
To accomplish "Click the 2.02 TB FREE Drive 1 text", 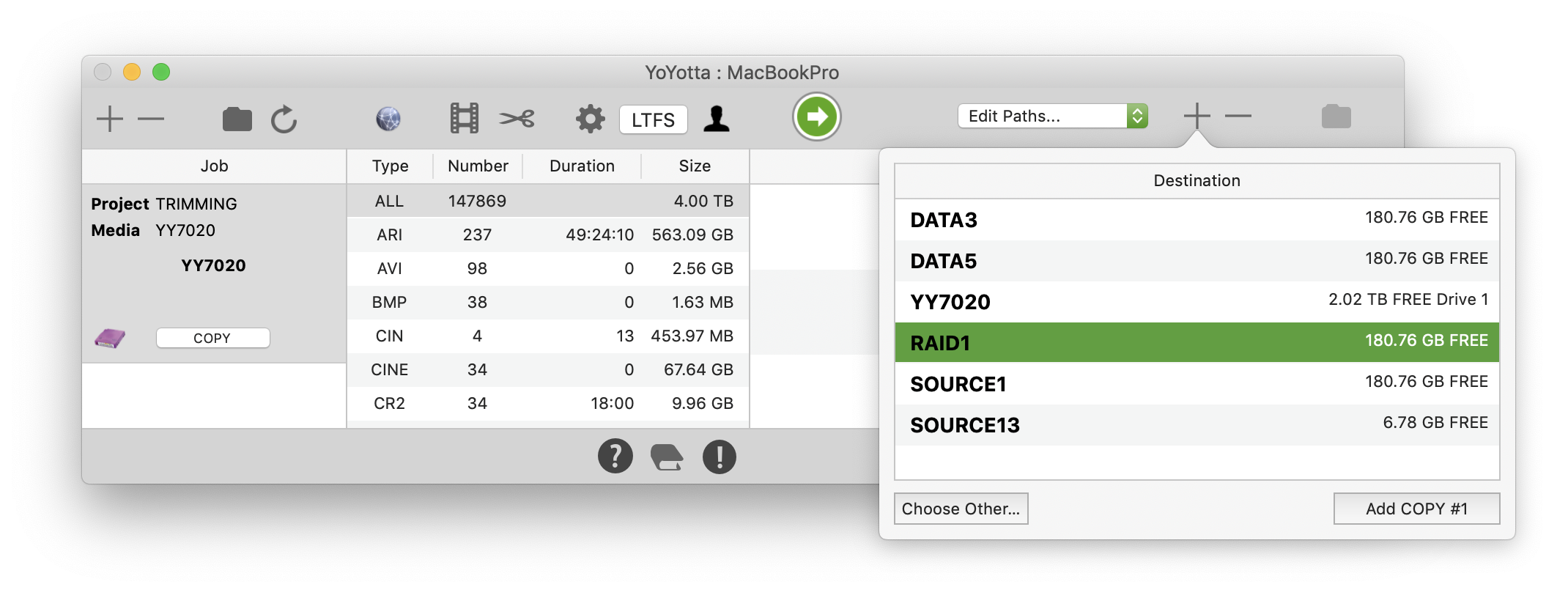I will pyautogui.click(x=1408, y=299).
